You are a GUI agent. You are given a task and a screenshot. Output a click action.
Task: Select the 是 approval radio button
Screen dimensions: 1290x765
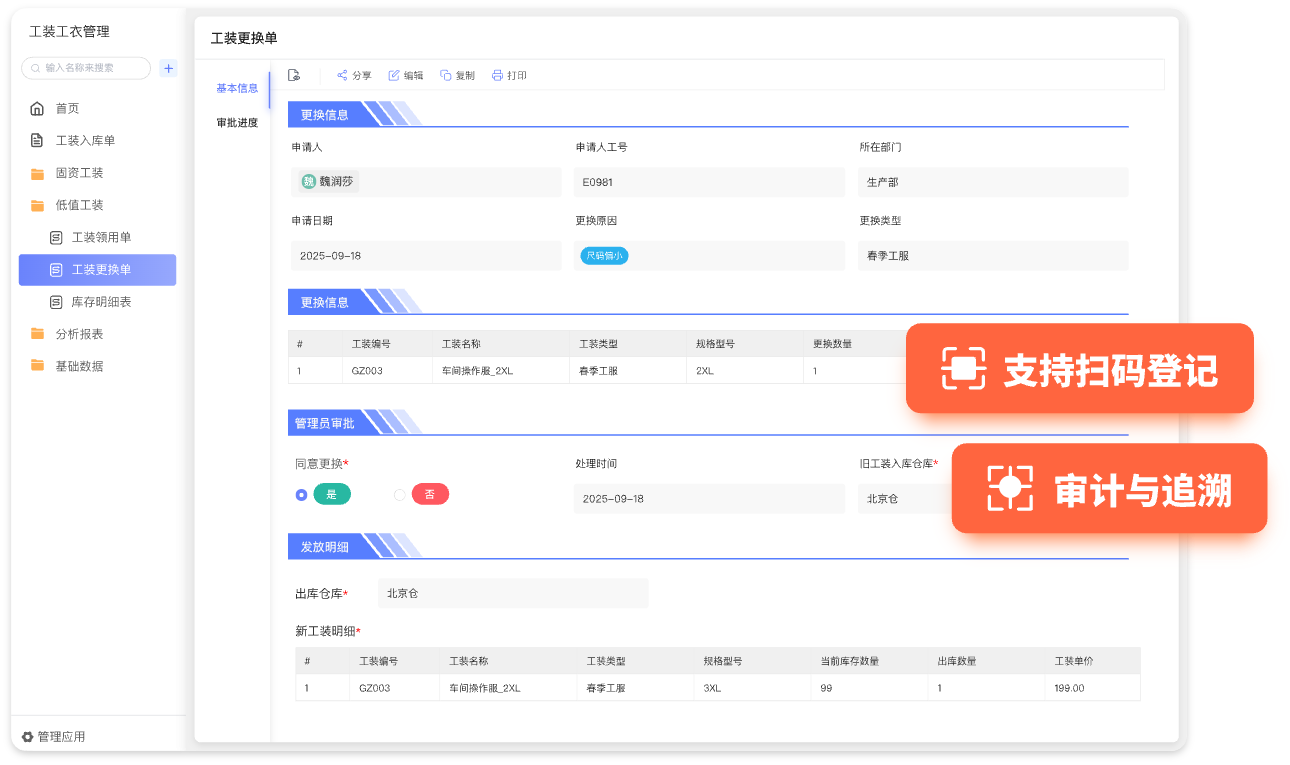301,494
